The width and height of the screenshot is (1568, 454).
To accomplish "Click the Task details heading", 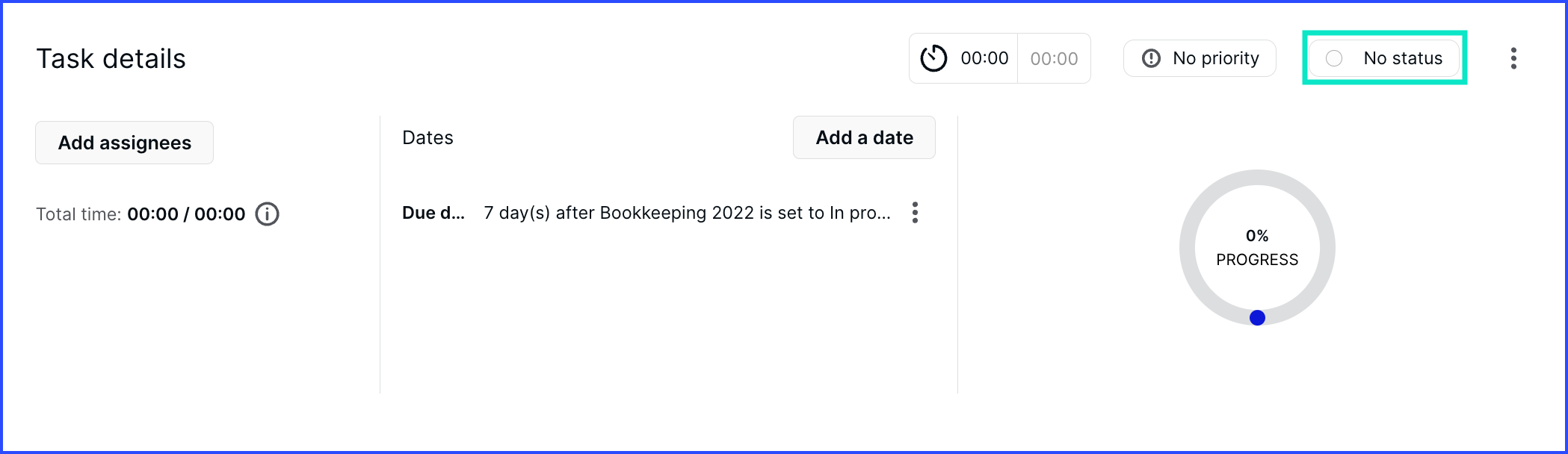I will tap(111, 58).
